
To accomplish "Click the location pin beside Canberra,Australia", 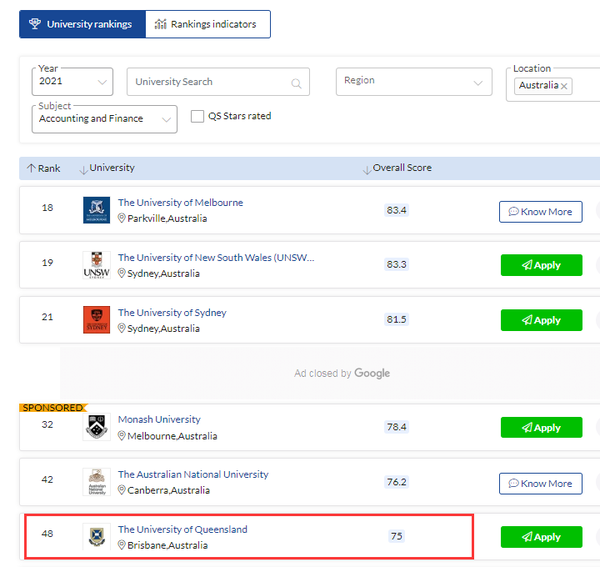I will pyautogui.click(x=121, y=490).
